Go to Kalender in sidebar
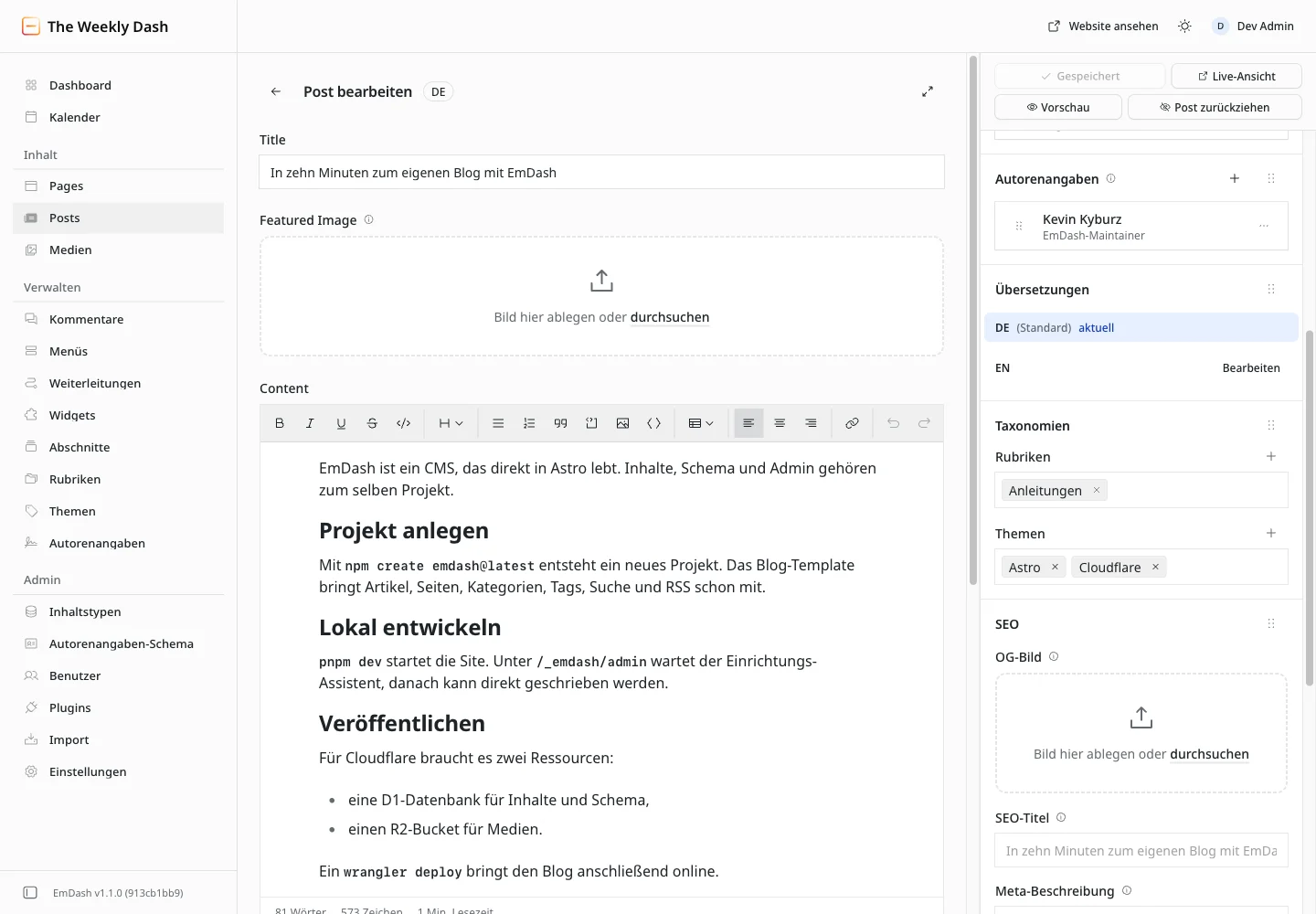 (119, 117)
